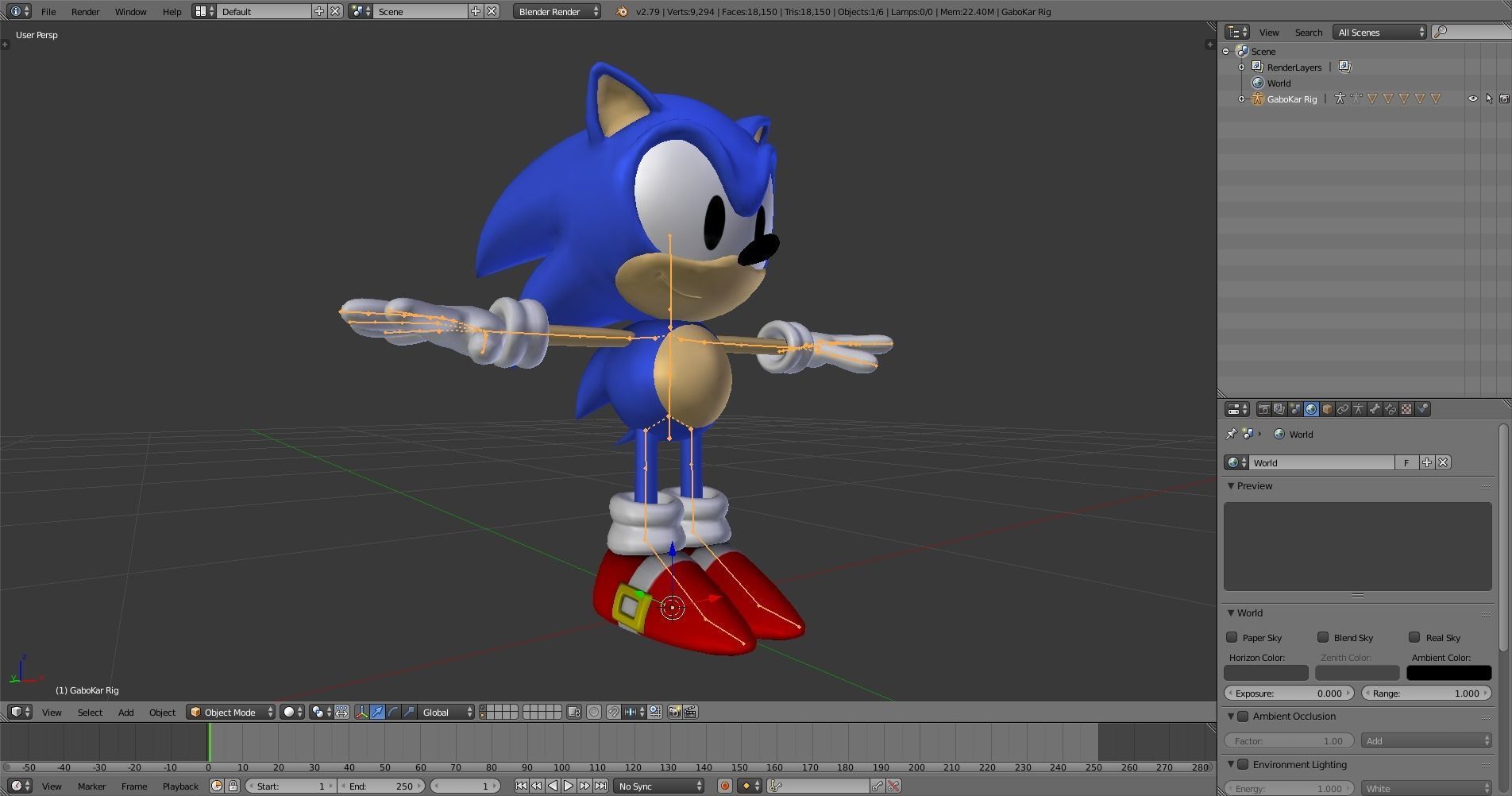Open the Physics properties tab
This screenshot has height=796, width=1512.
click(x=1422, y=409)
